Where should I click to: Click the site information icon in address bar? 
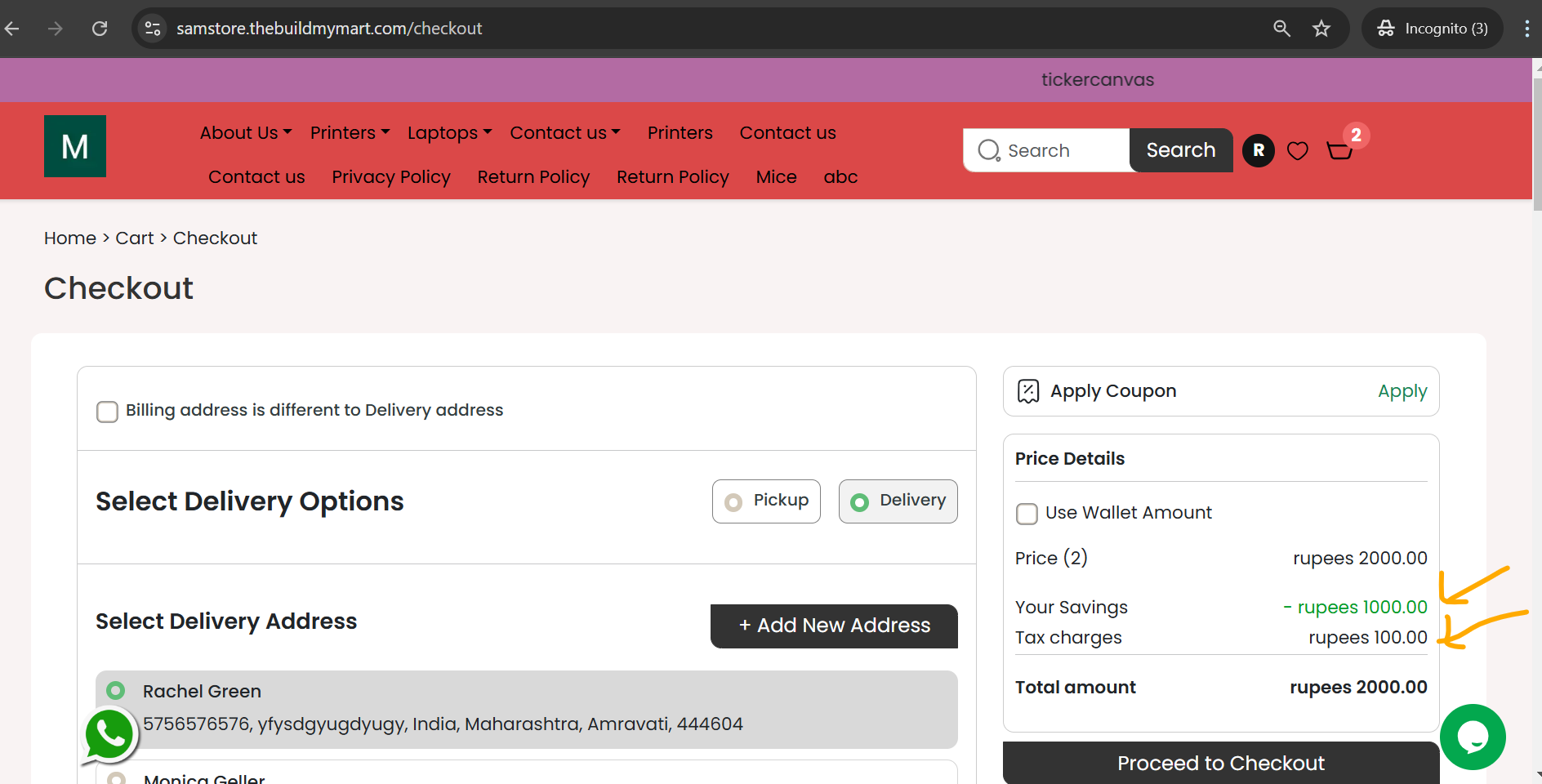point(153,29)
